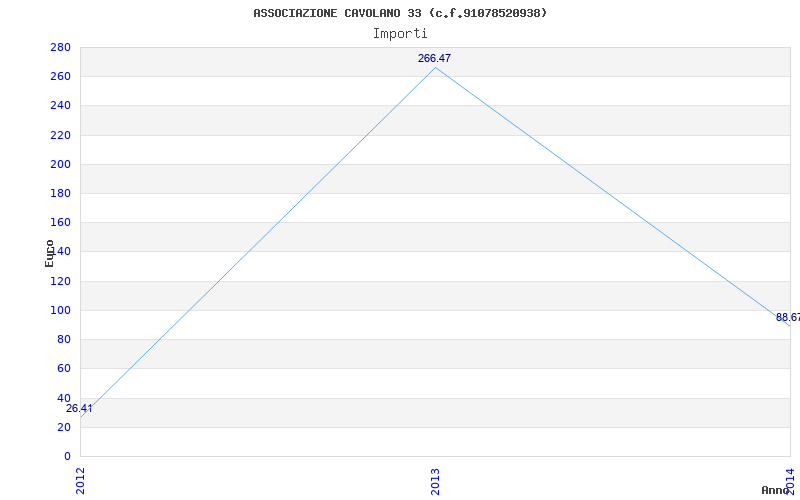Click the 120 y-axis tick label
The width and height of the screenshot is (800, 500).
60,281
